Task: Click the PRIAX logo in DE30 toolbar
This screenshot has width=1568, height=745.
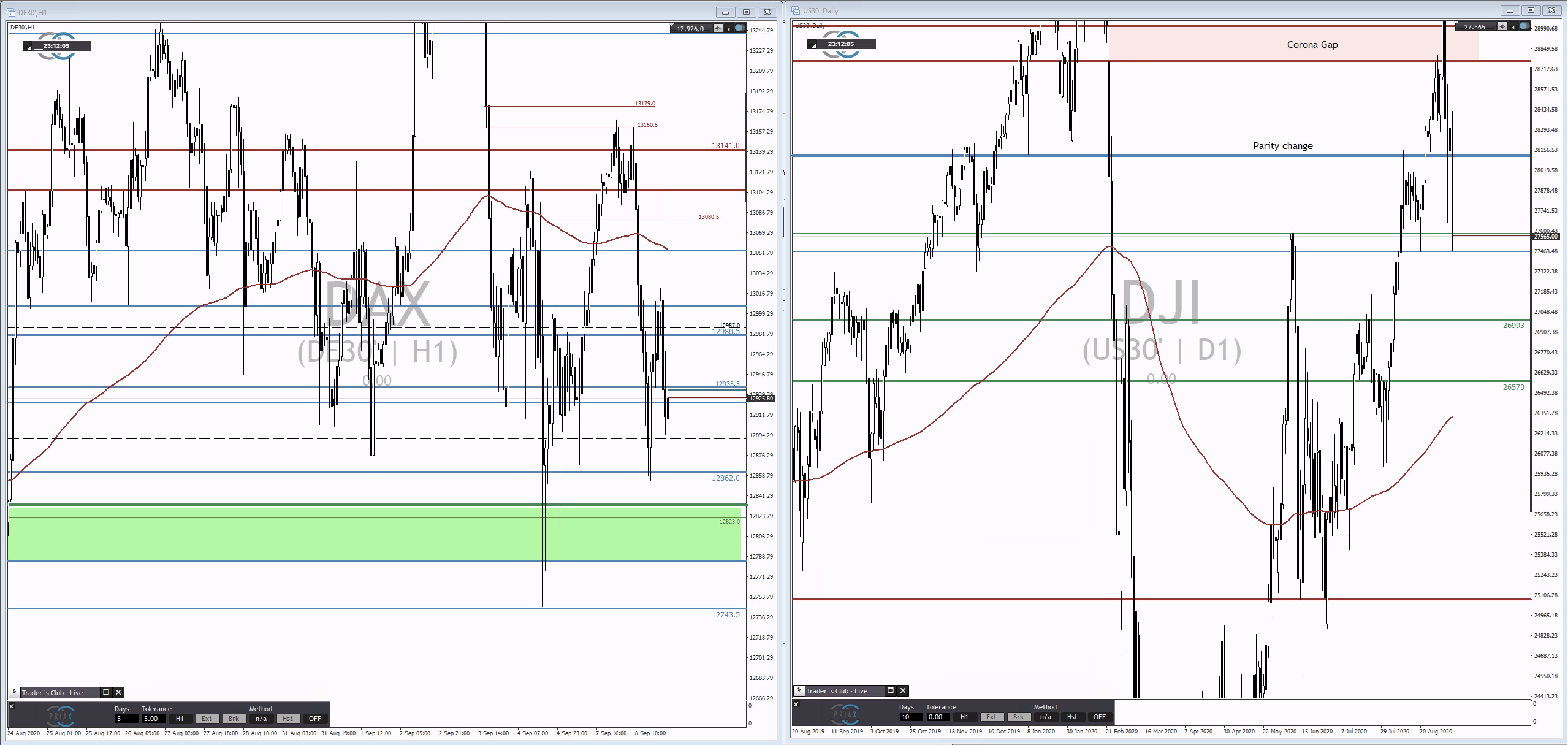Action: point(62,716)
